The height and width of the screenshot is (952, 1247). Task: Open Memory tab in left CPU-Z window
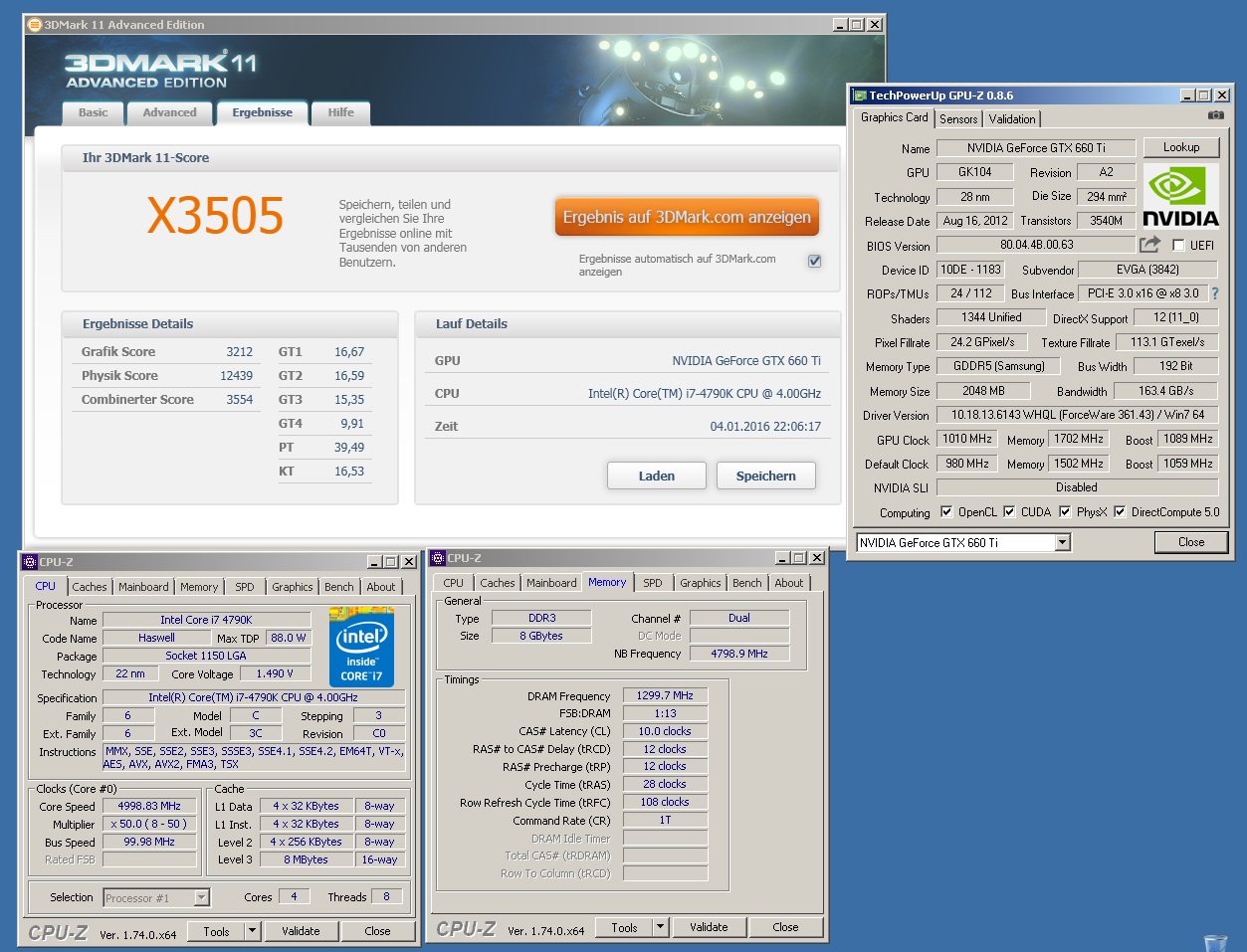(x=199, y=587)
